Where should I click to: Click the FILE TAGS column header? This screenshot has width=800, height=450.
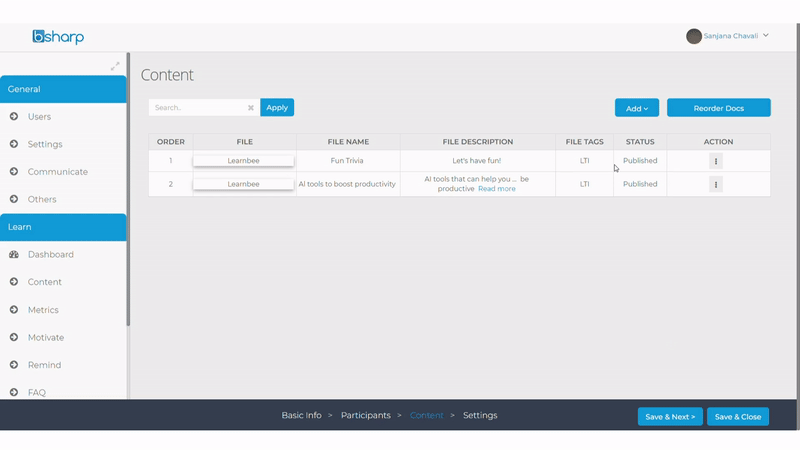(x=584, y=142)
